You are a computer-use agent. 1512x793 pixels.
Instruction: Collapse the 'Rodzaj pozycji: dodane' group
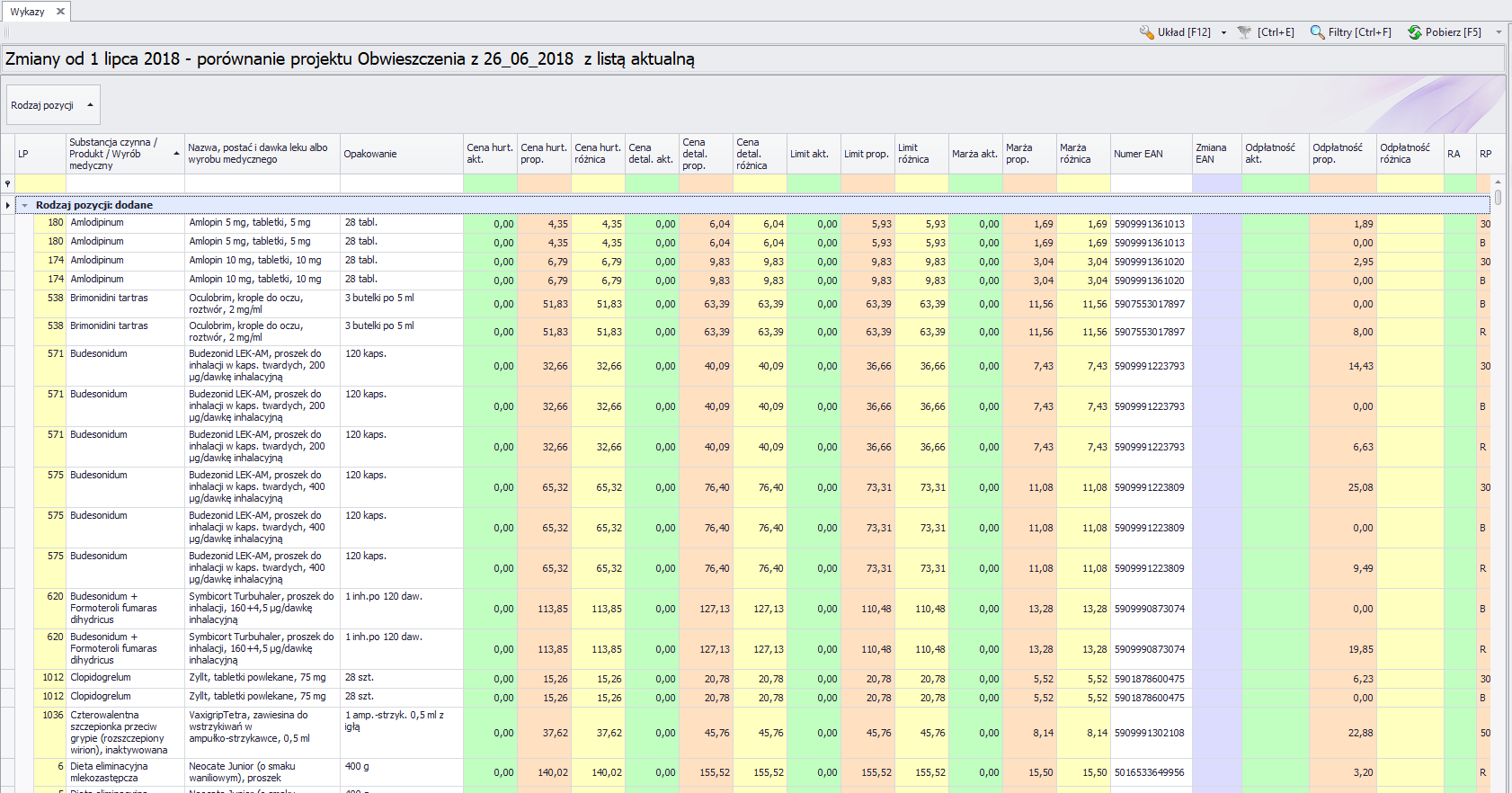click(25, 205)
